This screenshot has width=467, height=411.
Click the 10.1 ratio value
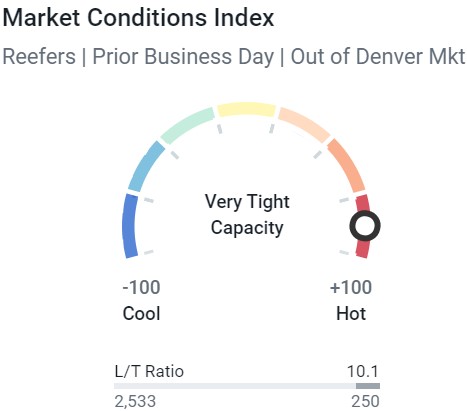click(x=363, y=371)
